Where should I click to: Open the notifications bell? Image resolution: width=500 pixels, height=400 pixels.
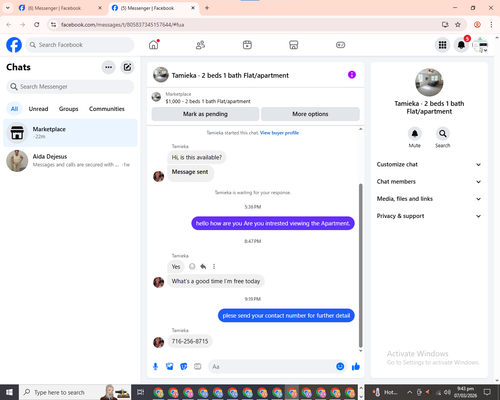461,45
